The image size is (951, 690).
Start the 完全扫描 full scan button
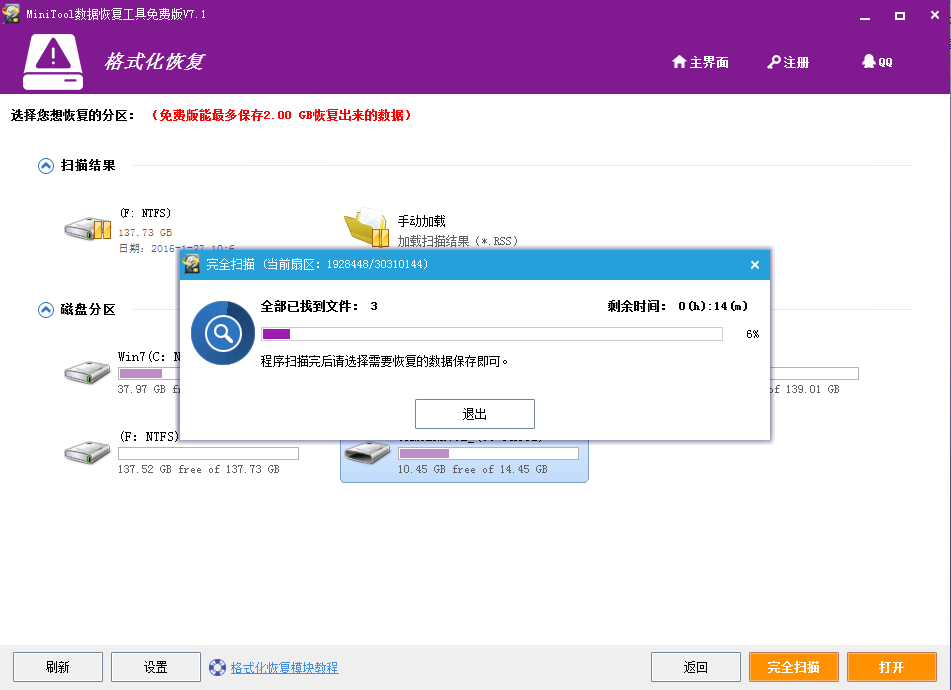click(x=794, y=667)
